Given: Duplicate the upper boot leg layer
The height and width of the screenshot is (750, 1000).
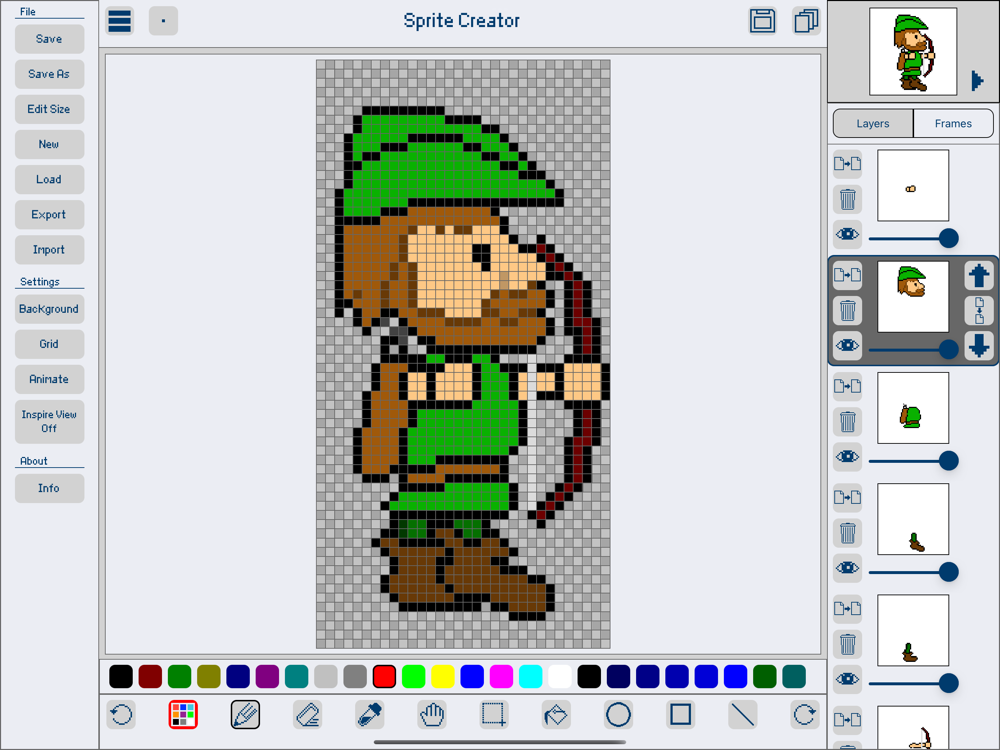Looking at the screenshot, I should click(848, 497).
